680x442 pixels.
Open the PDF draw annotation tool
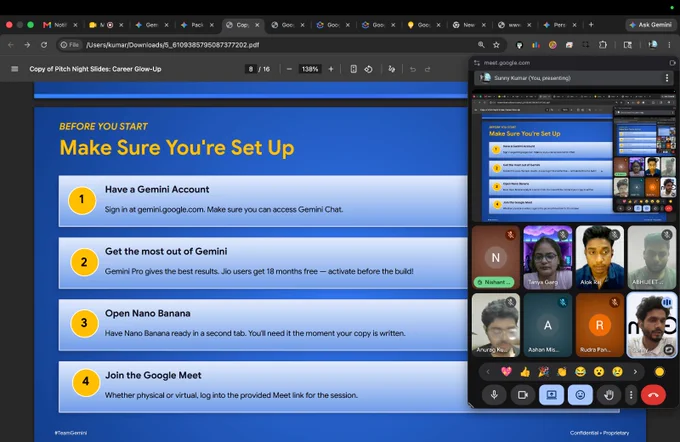392,69
